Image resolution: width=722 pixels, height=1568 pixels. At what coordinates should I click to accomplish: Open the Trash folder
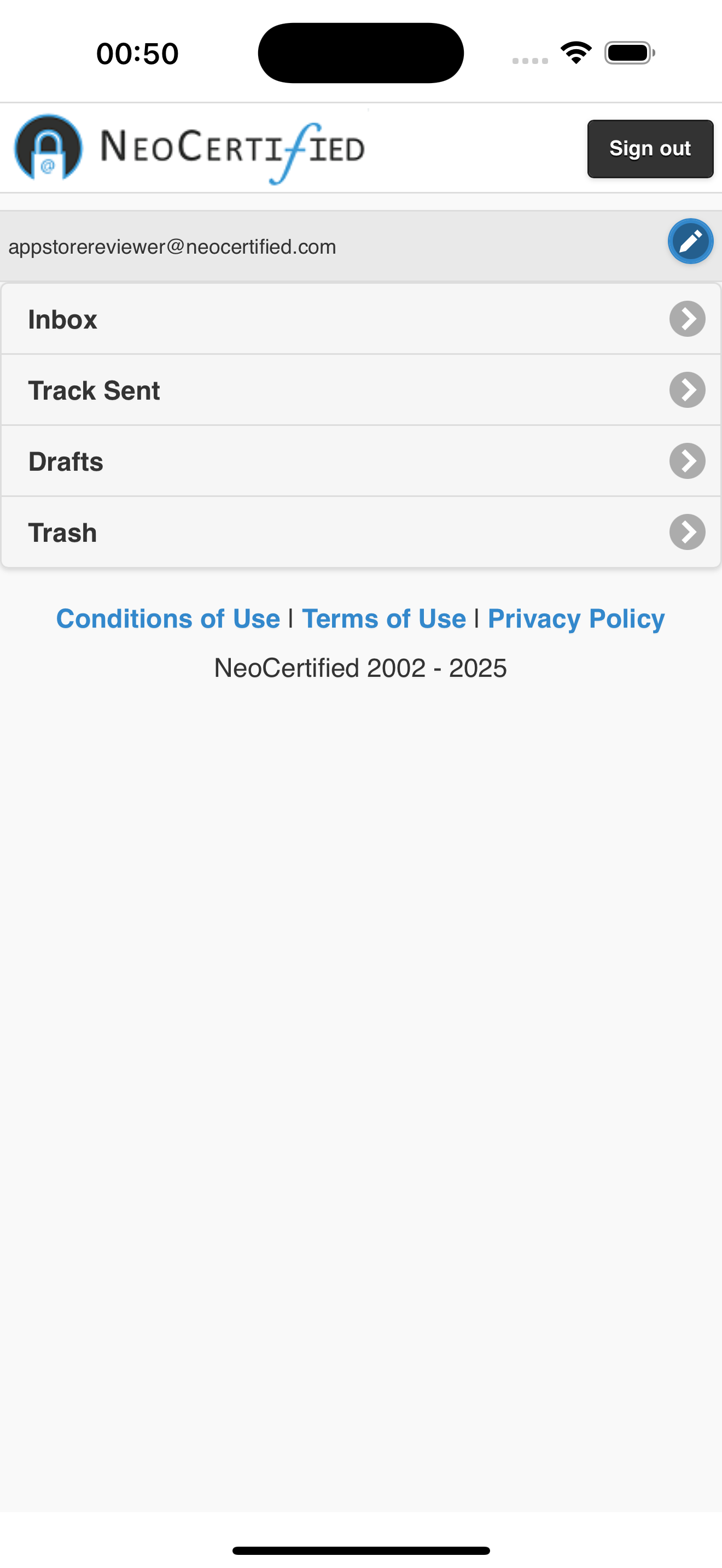point(361,533)
